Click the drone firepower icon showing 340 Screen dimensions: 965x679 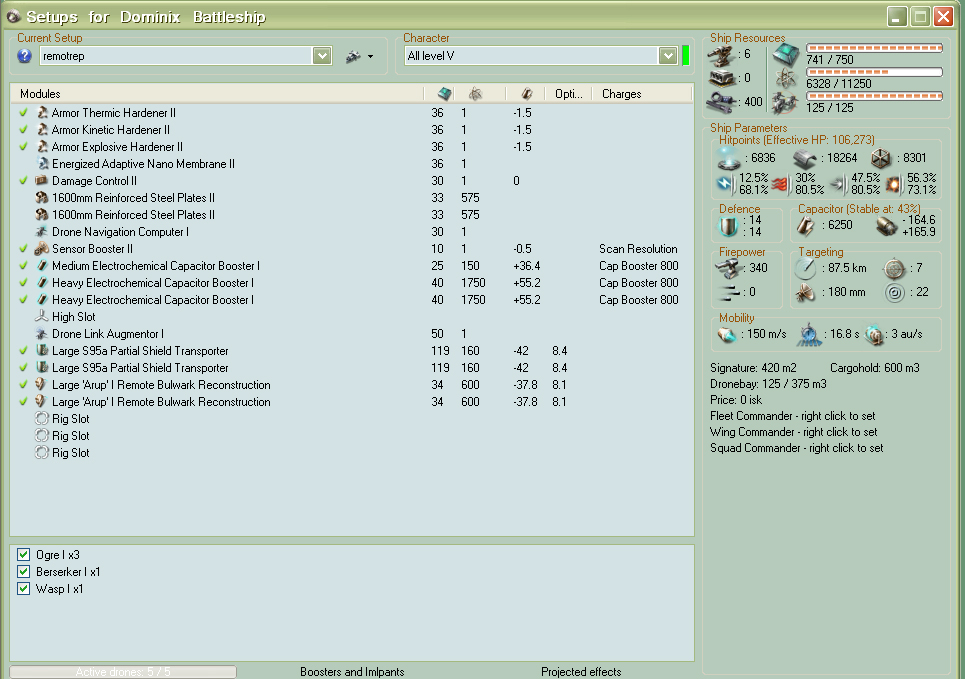729,268
